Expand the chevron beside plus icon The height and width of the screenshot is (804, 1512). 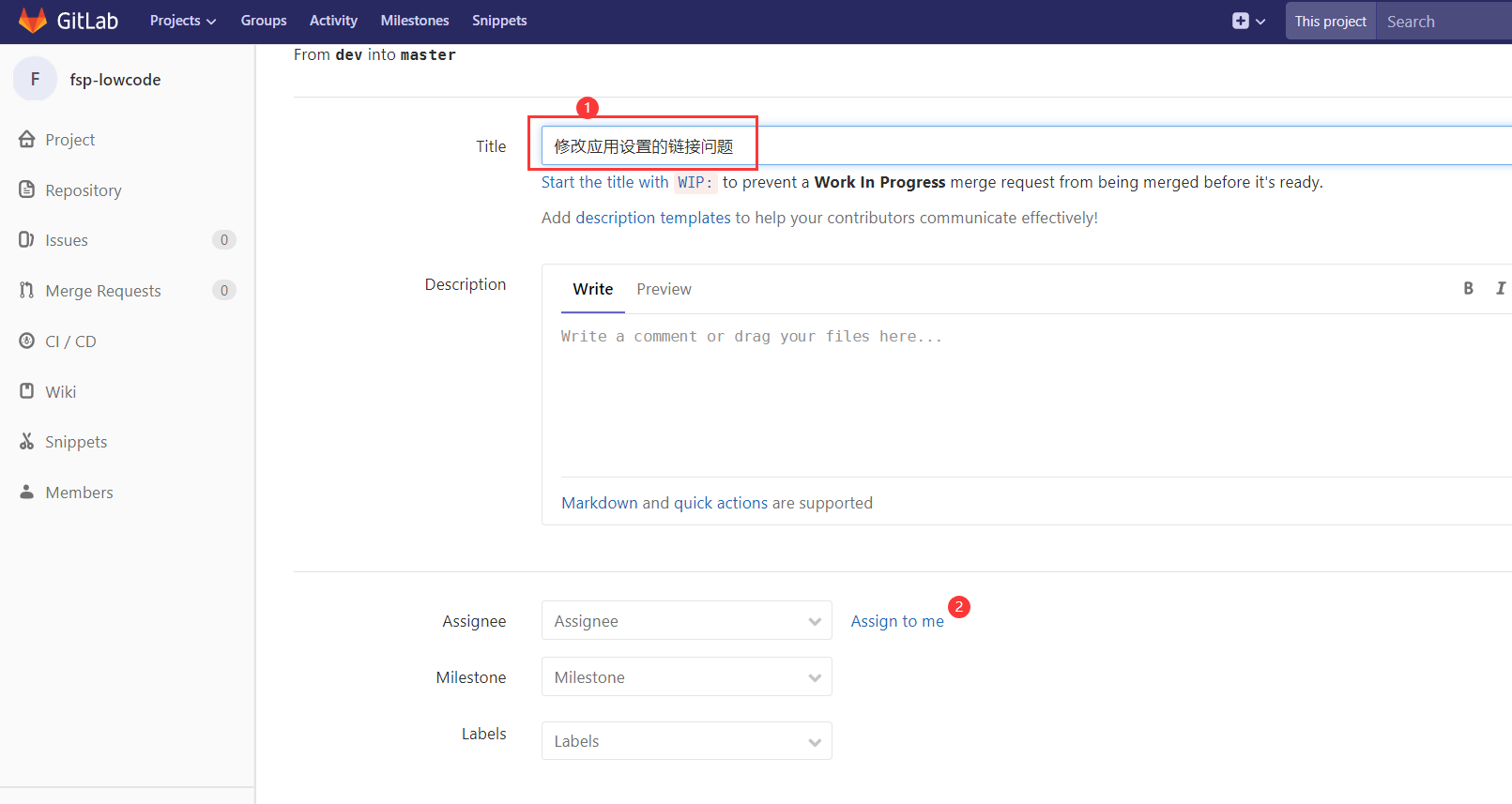click(x=1260, y=22)
